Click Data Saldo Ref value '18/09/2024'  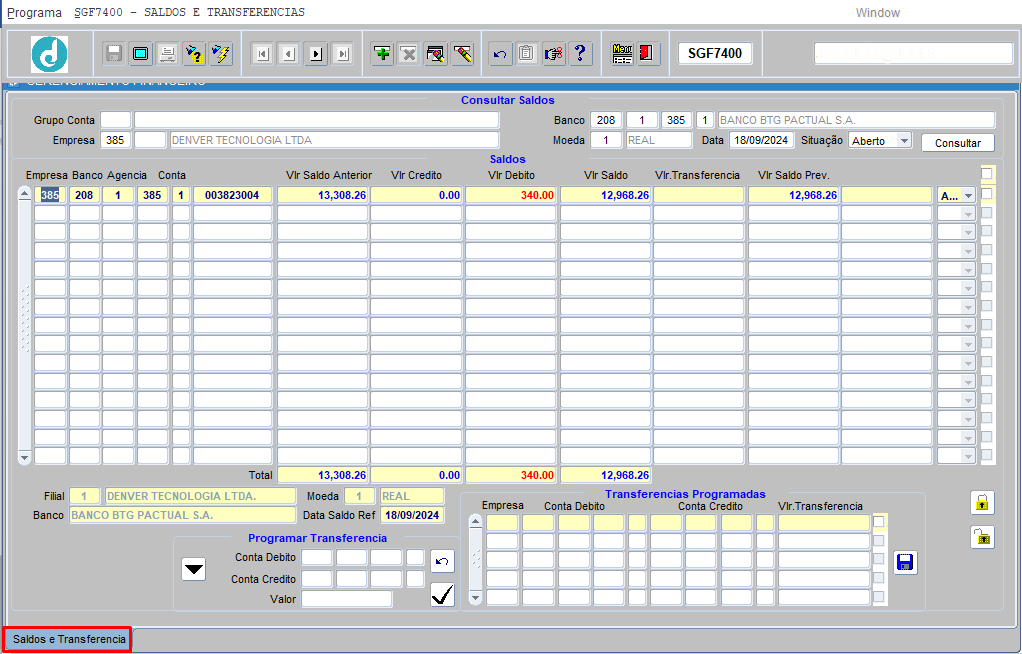coord(412,515)
